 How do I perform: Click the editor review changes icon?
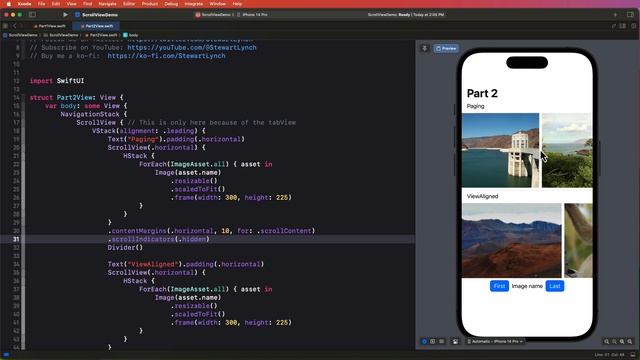coord(613,26)
